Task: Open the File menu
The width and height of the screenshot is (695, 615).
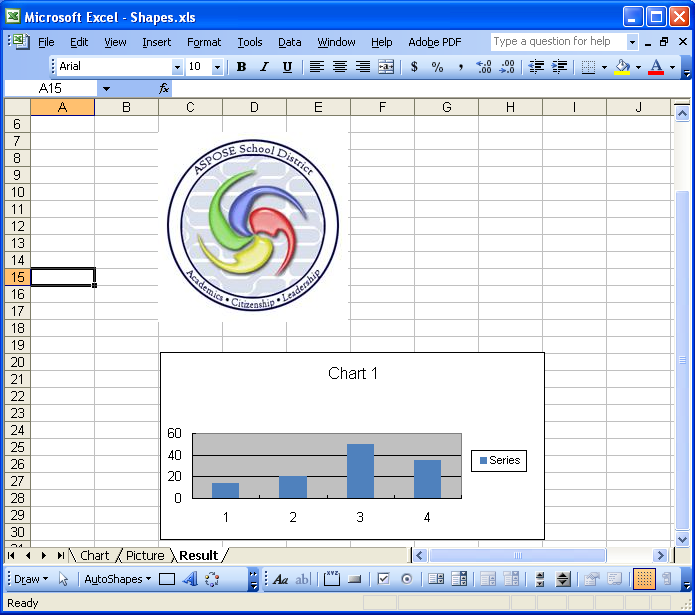Action: (x=46, y=42)
